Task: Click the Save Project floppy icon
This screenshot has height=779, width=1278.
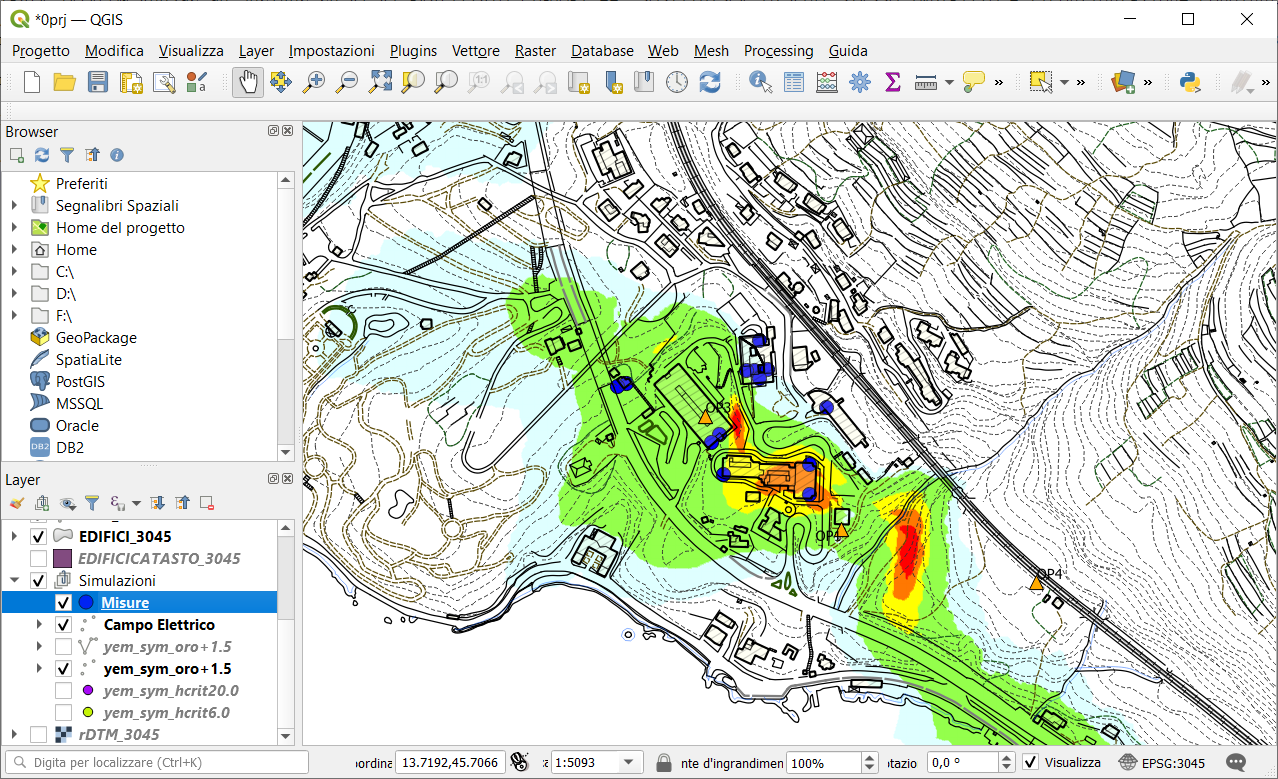Action: coord(98,82)
